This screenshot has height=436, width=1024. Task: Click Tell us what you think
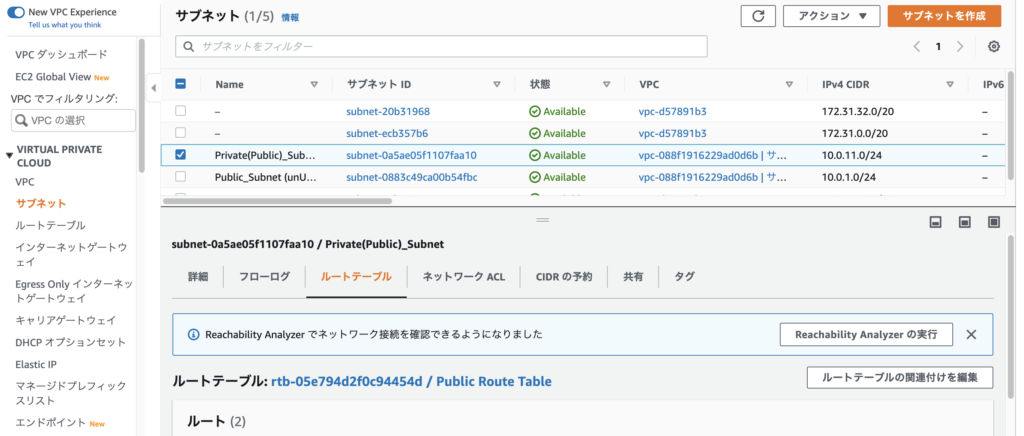click(65, 25)
